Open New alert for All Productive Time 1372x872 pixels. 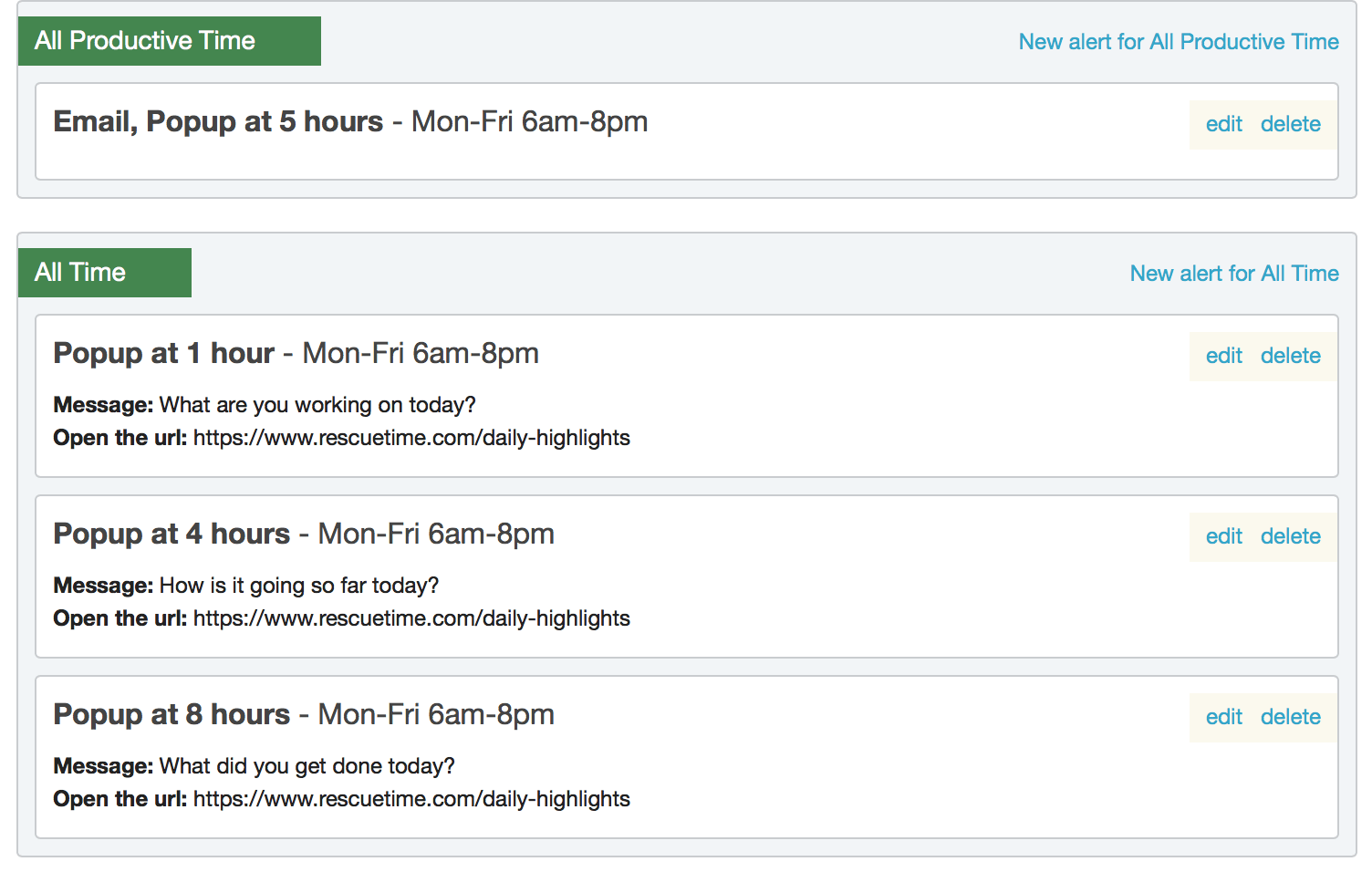[x=1179, y=42]
